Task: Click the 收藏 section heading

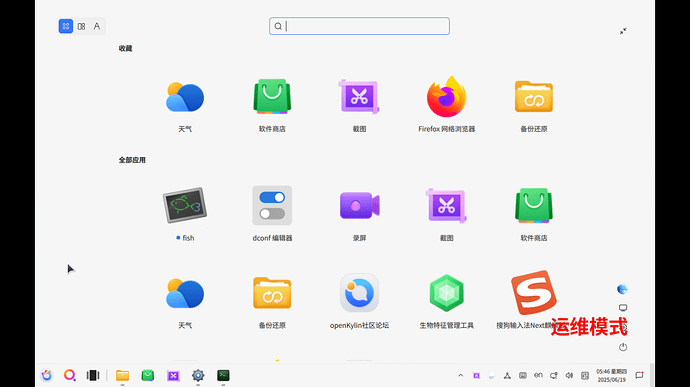Action: point(125,48)
